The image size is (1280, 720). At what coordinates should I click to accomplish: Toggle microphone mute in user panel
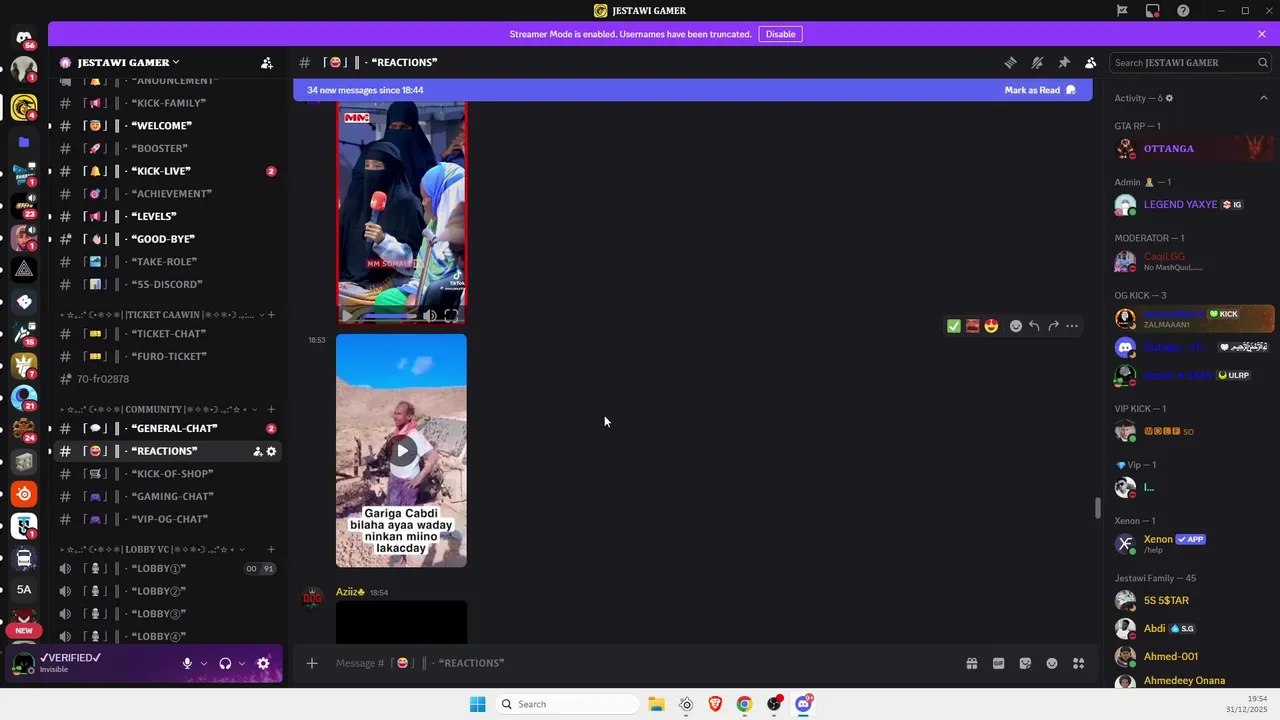(x=187, y=663)
